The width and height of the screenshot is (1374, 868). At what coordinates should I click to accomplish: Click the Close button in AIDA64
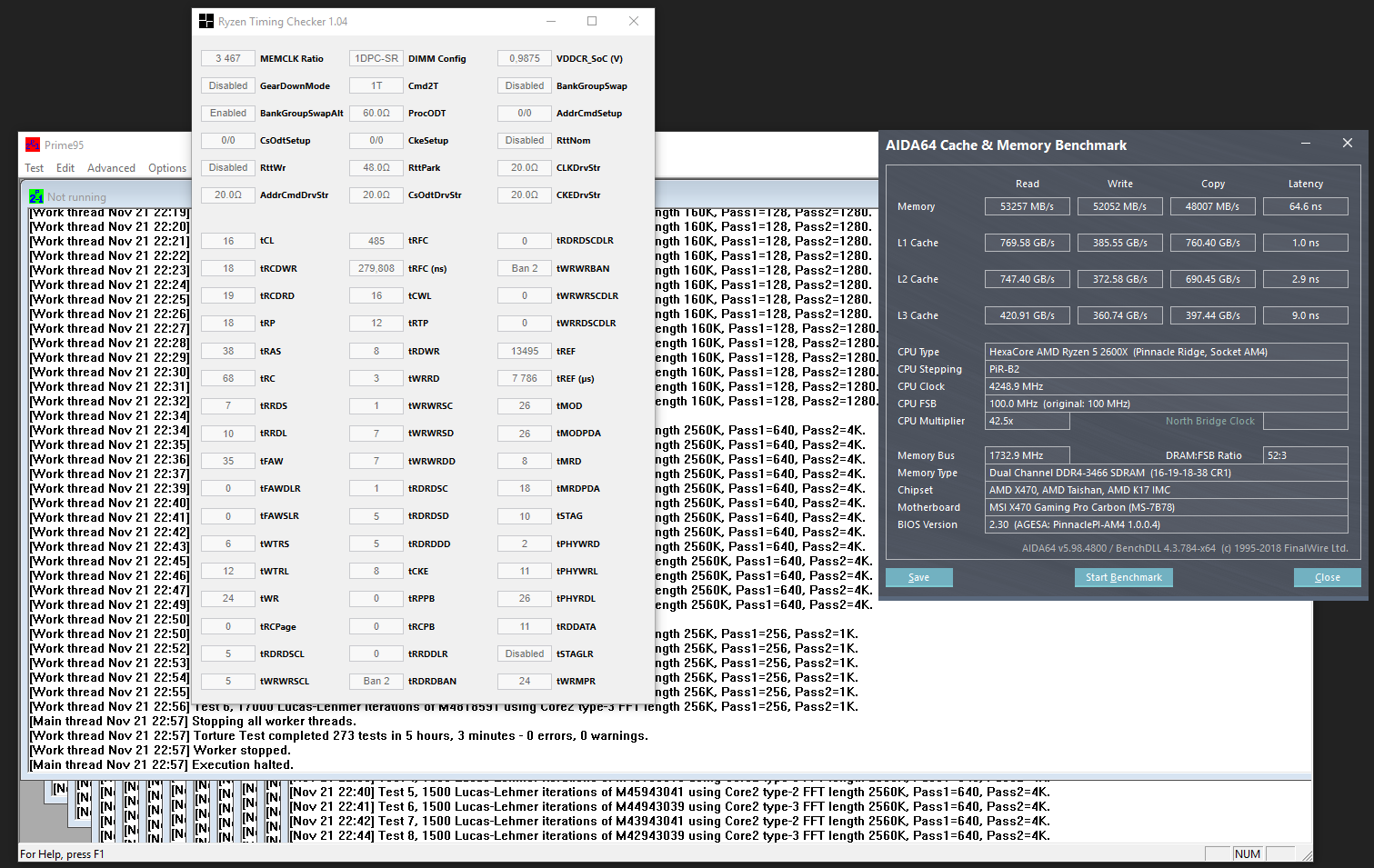[x=1328, y=577]
